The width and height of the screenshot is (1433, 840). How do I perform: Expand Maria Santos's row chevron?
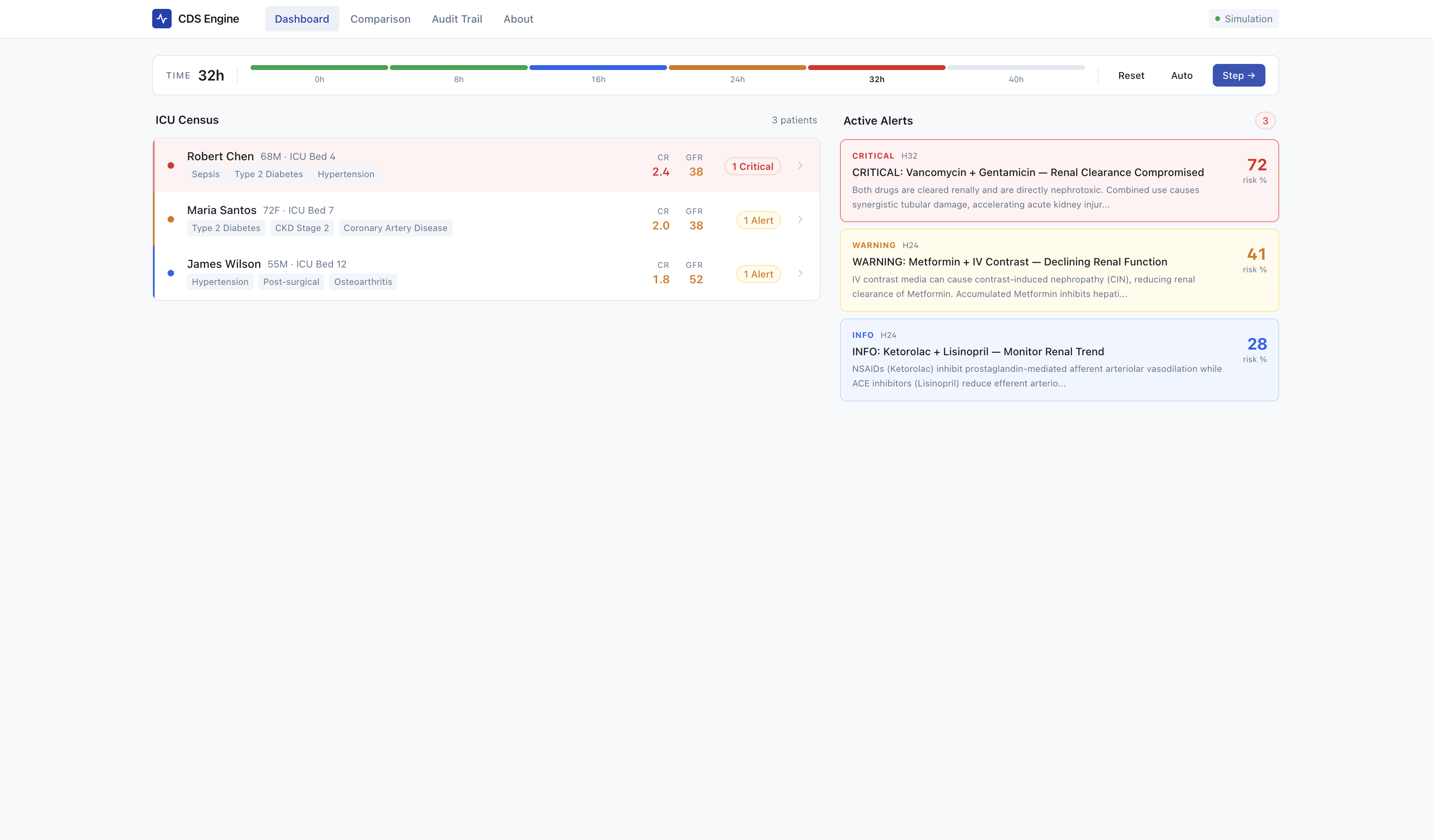799,219
